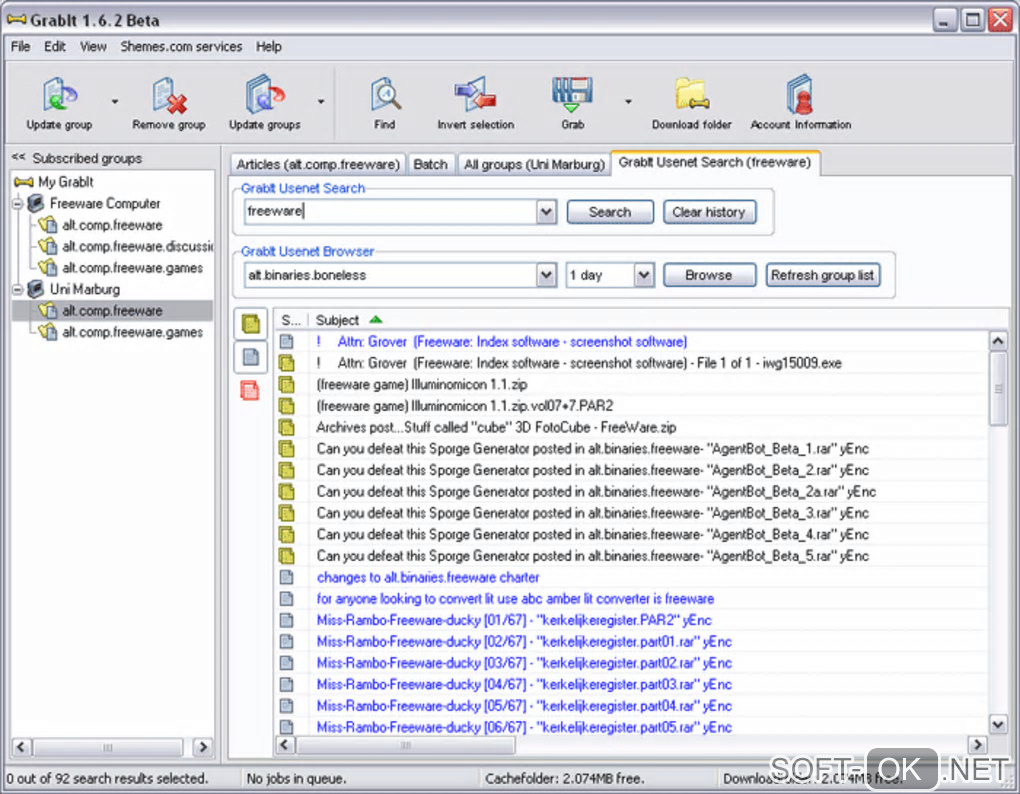Select GrabIt Usenet Search (freeware) tab
1020x794 pixels.
[715, 163]
